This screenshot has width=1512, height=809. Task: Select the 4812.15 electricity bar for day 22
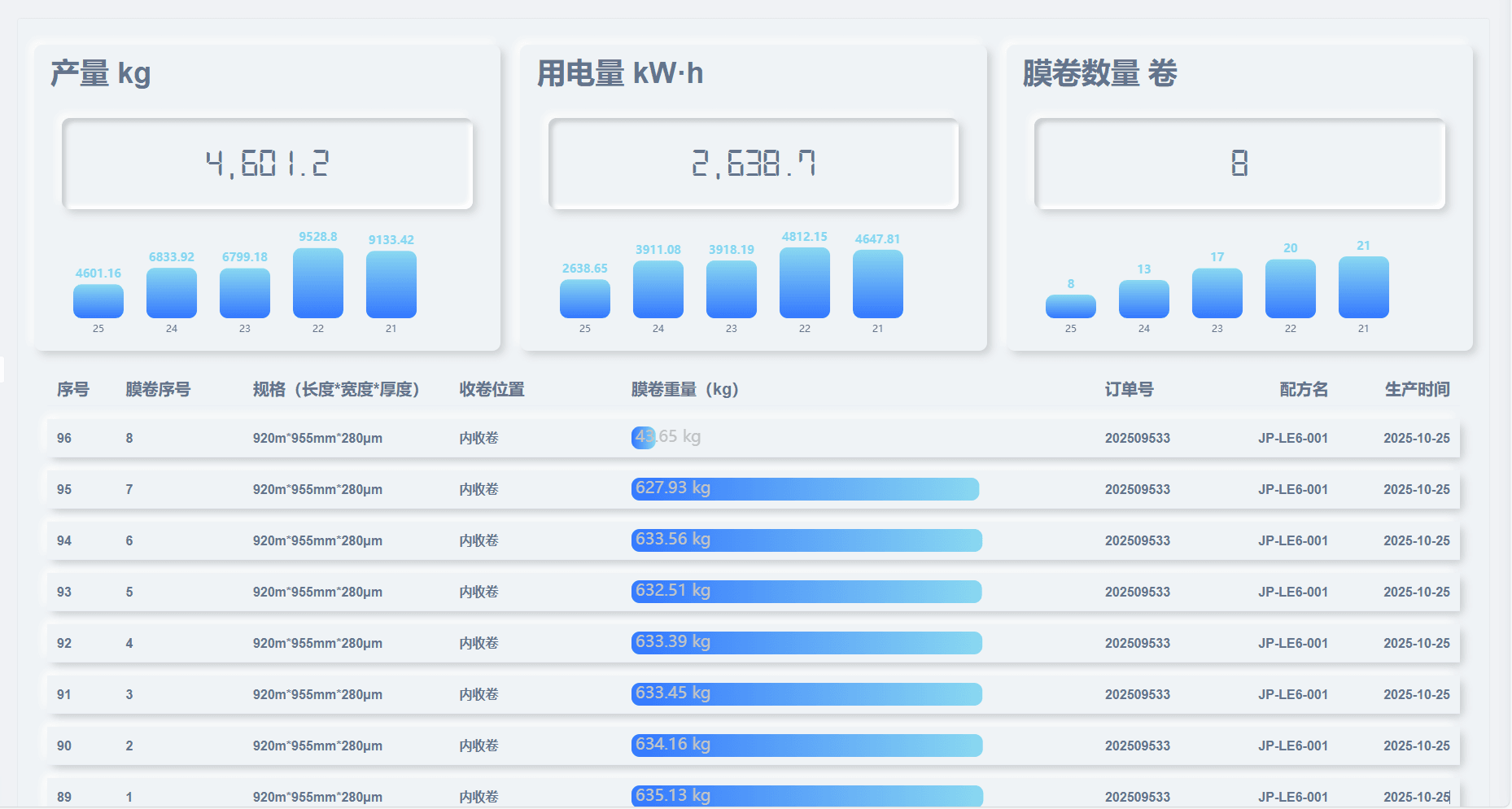click(x=804, y=281)
